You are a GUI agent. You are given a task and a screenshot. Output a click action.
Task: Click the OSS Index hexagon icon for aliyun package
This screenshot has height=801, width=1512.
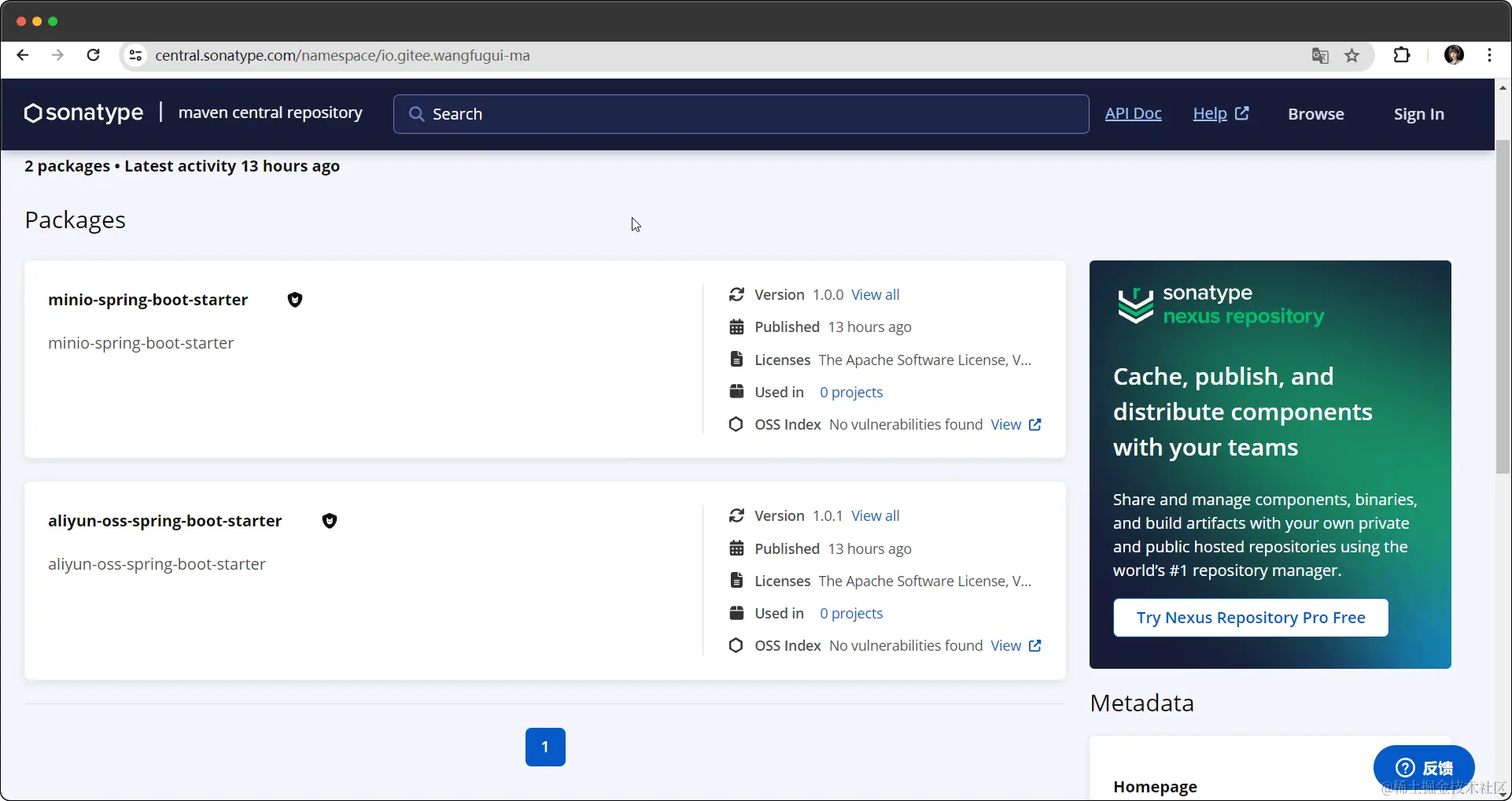coord(736,645)
